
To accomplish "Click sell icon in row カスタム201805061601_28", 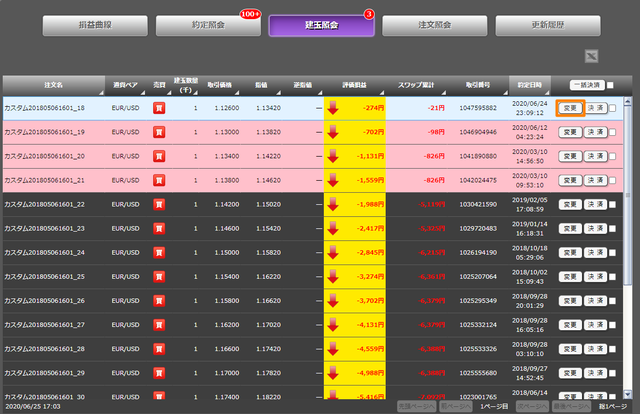I will (x=159, y=349).
